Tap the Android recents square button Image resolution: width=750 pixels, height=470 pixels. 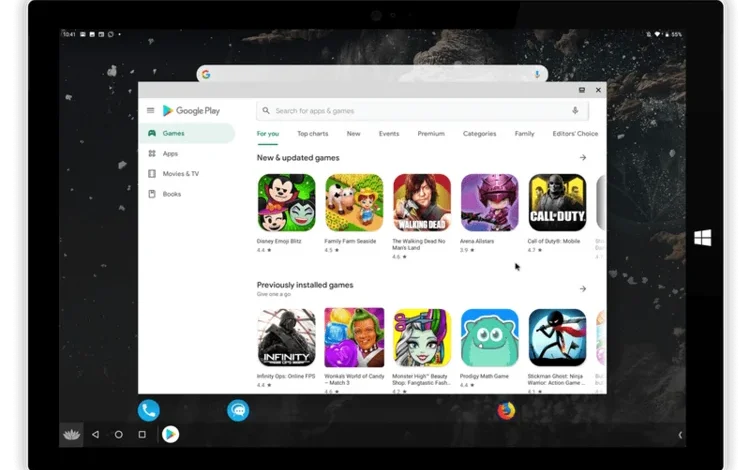coord(142,434)
